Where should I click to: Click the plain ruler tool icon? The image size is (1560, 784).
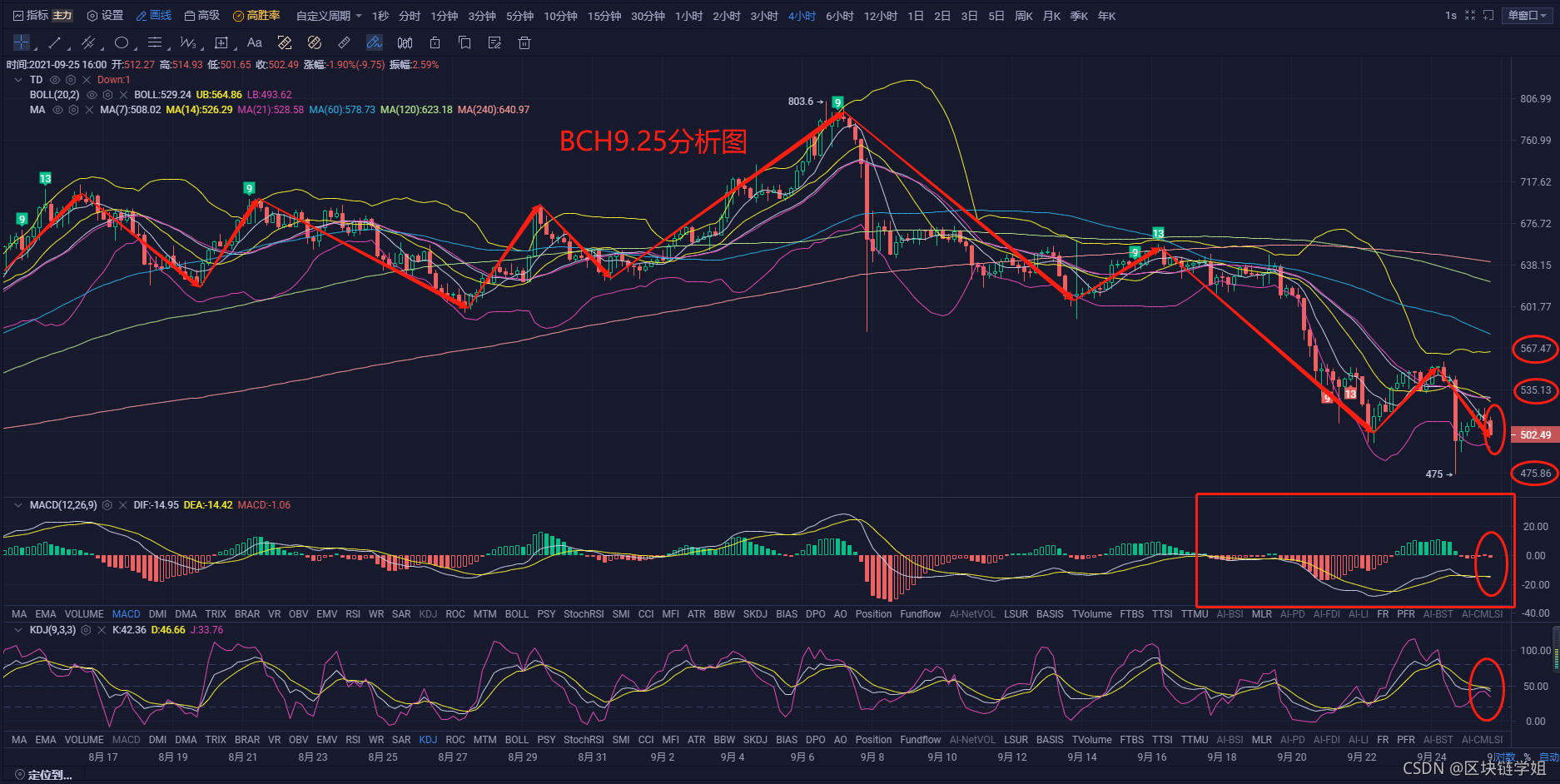pyautogui.click(x=345, y=42)
